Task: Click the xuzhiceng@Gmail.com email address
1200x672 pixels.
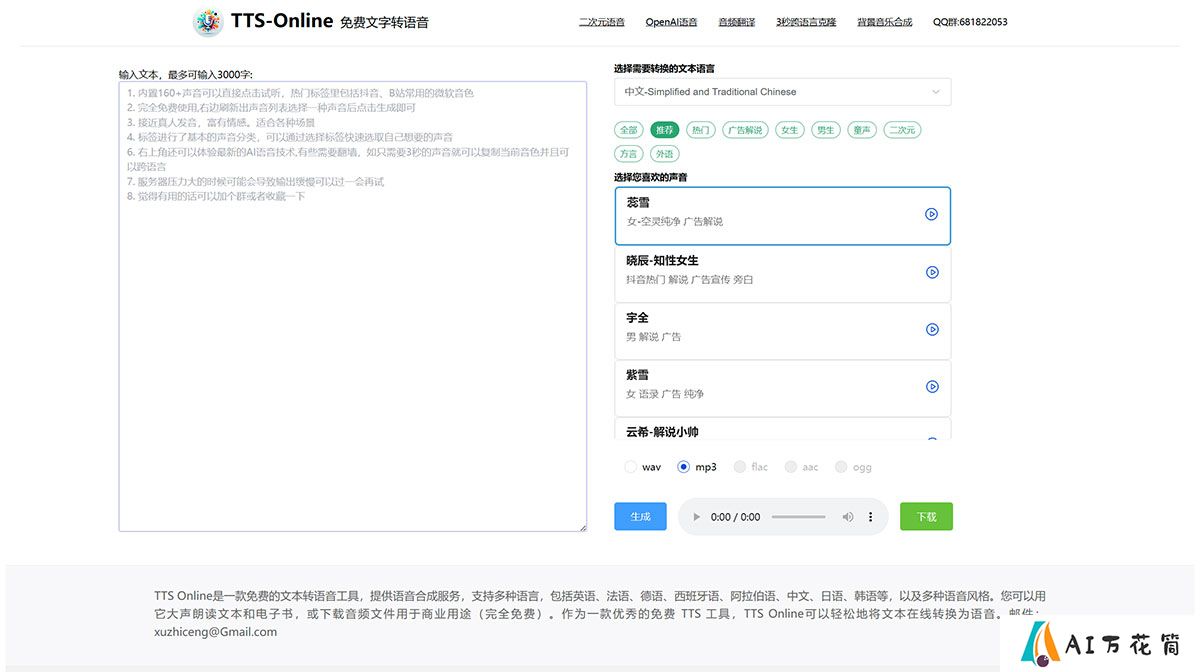Action: [x=215, y=632]
